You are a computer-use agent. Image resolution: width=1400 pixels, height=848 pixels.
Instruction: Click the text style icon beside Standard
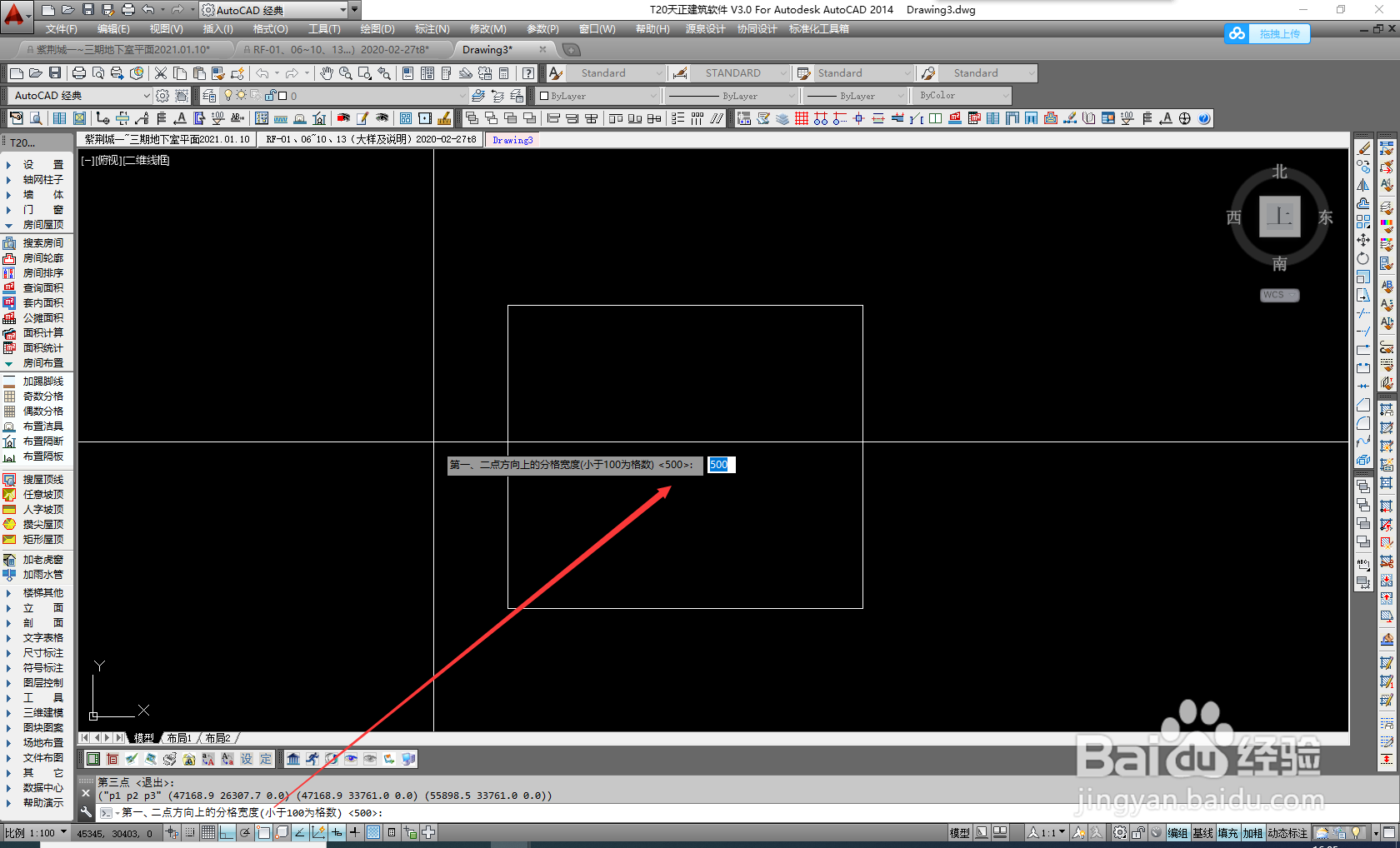click(x=556, y=73)
